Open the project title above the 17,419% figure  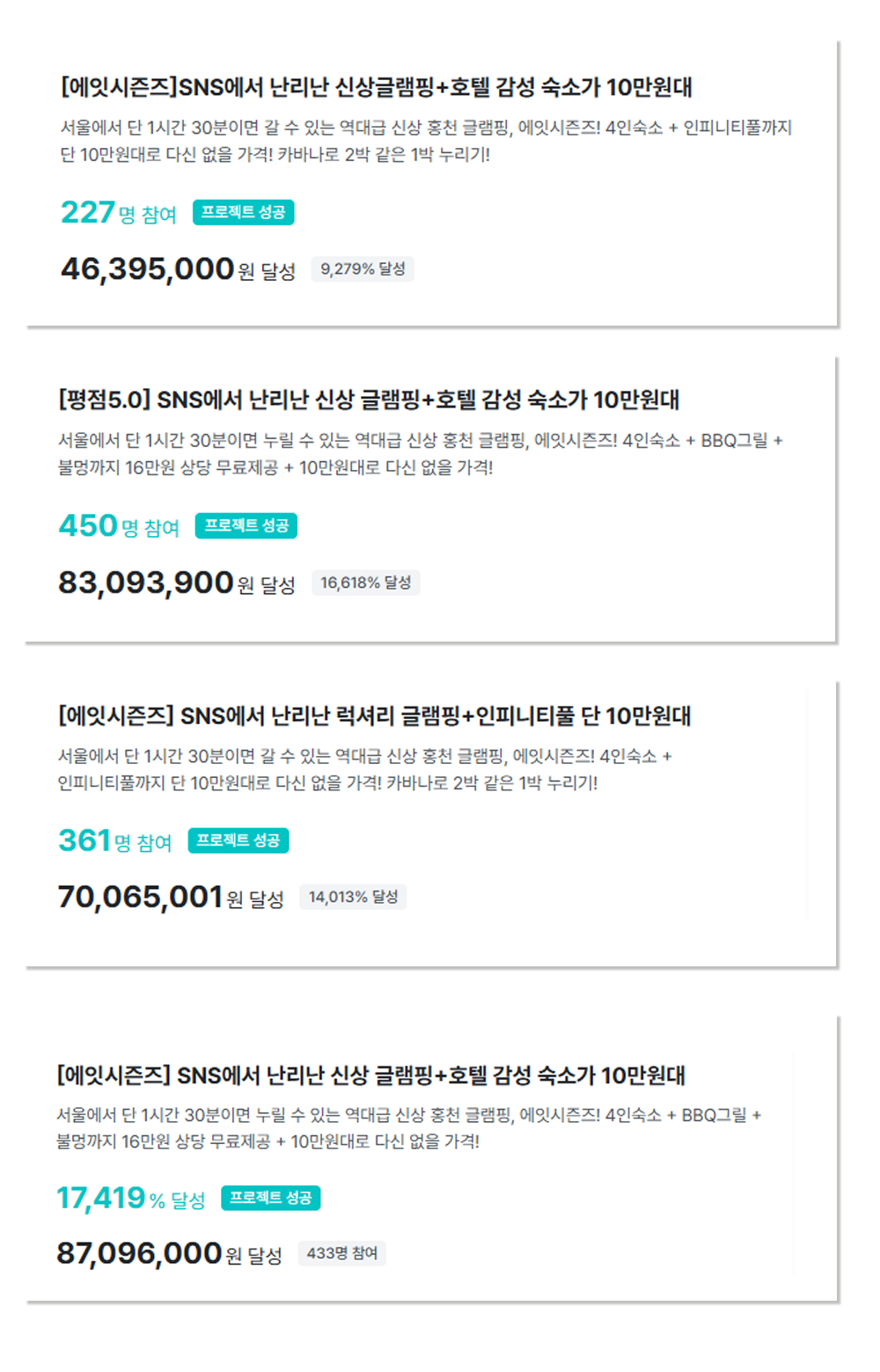tap(370, 1075)
